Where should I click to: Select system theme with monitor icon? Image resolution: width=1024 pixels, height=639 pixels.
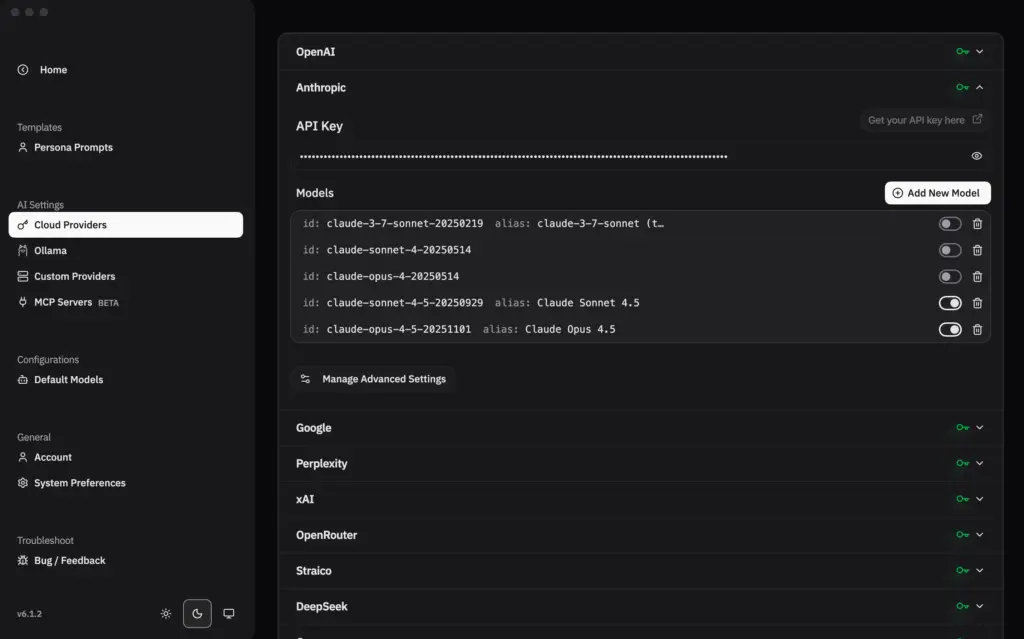[229, 613]
